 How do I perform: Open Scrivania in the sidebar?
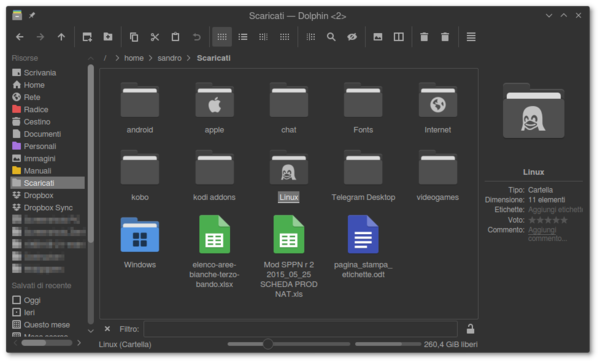48,73
